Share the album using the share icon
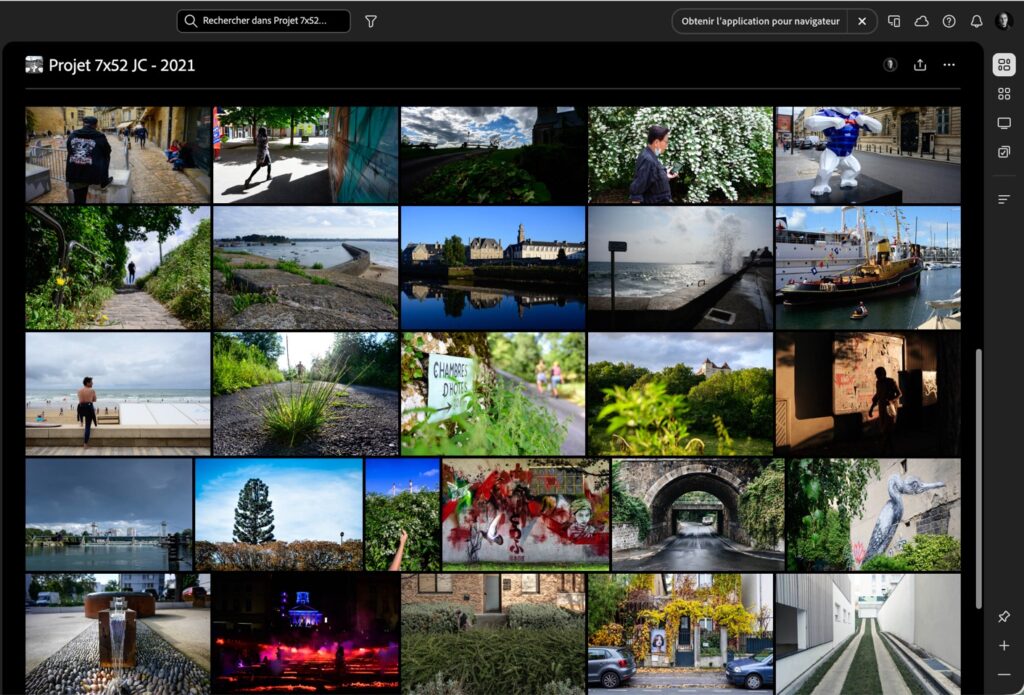 (920, 64)
